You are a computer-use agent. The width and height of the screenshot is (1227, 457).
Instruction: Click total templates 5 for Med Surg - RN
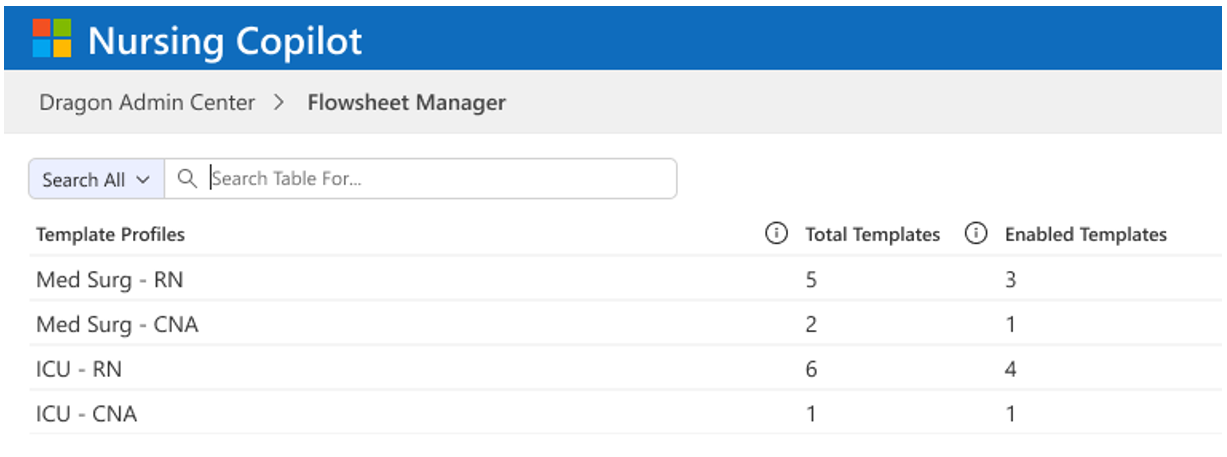[811, 280]
